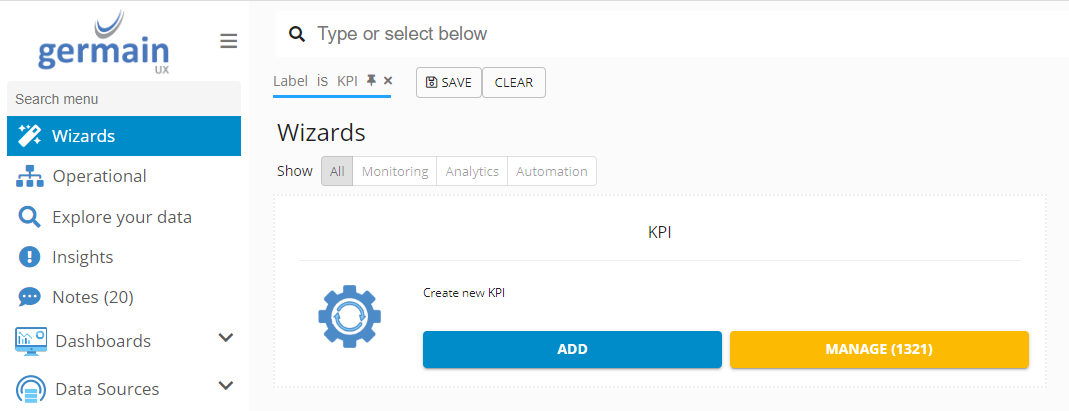Select the All show filter
This screenshot has width=1069, height=411.
click(337, 171)
